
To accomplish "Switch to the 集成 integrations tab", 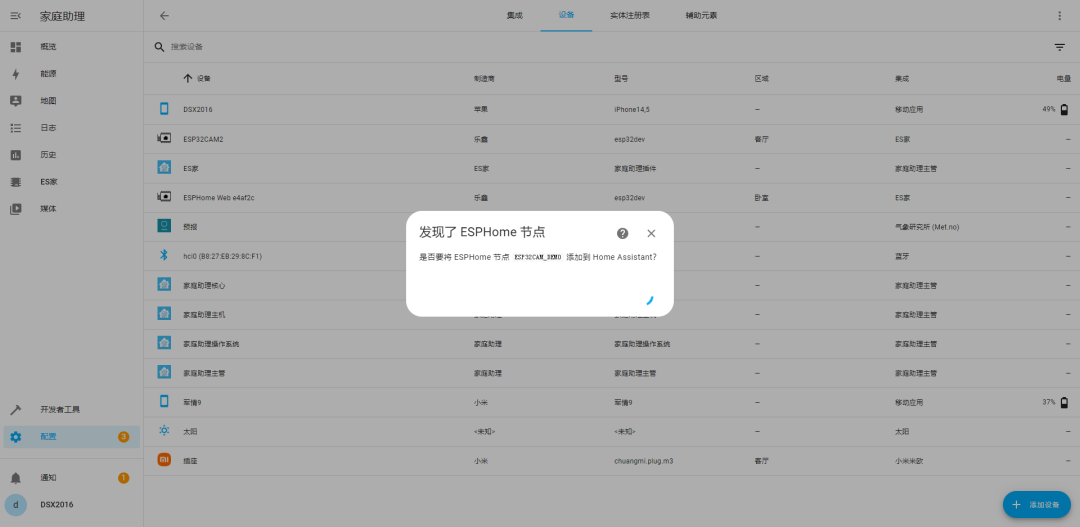I will click(515, 16).
